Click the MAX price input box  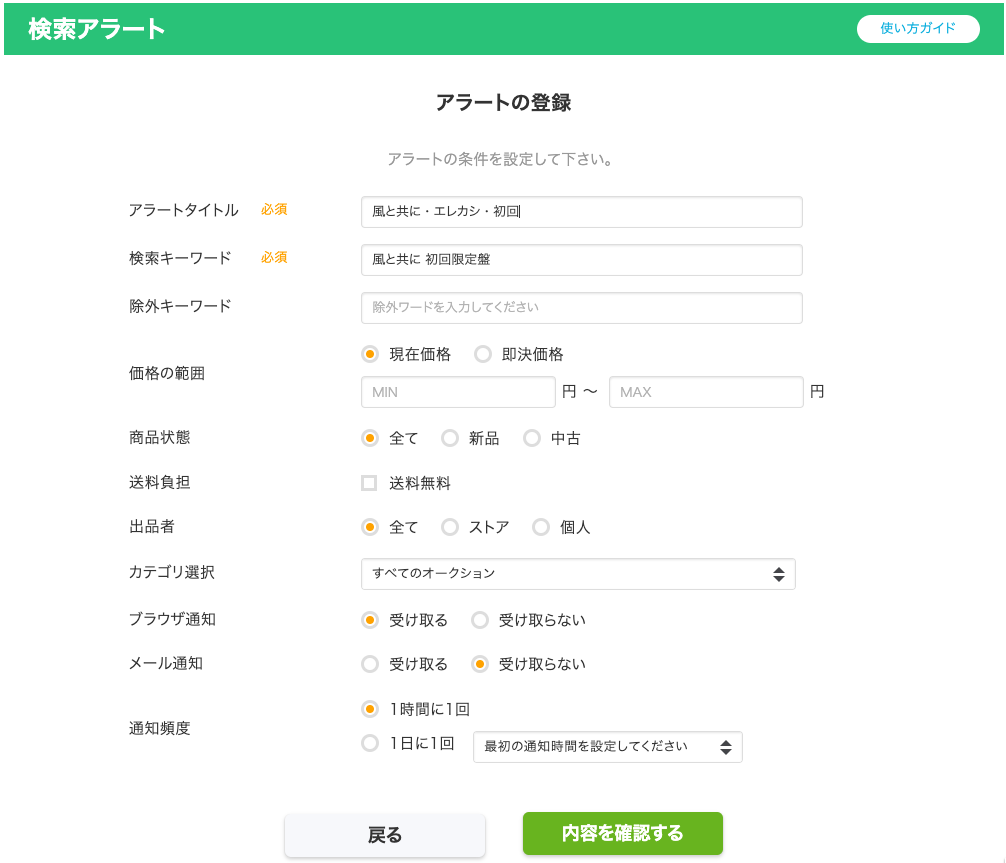coord(705,392)
